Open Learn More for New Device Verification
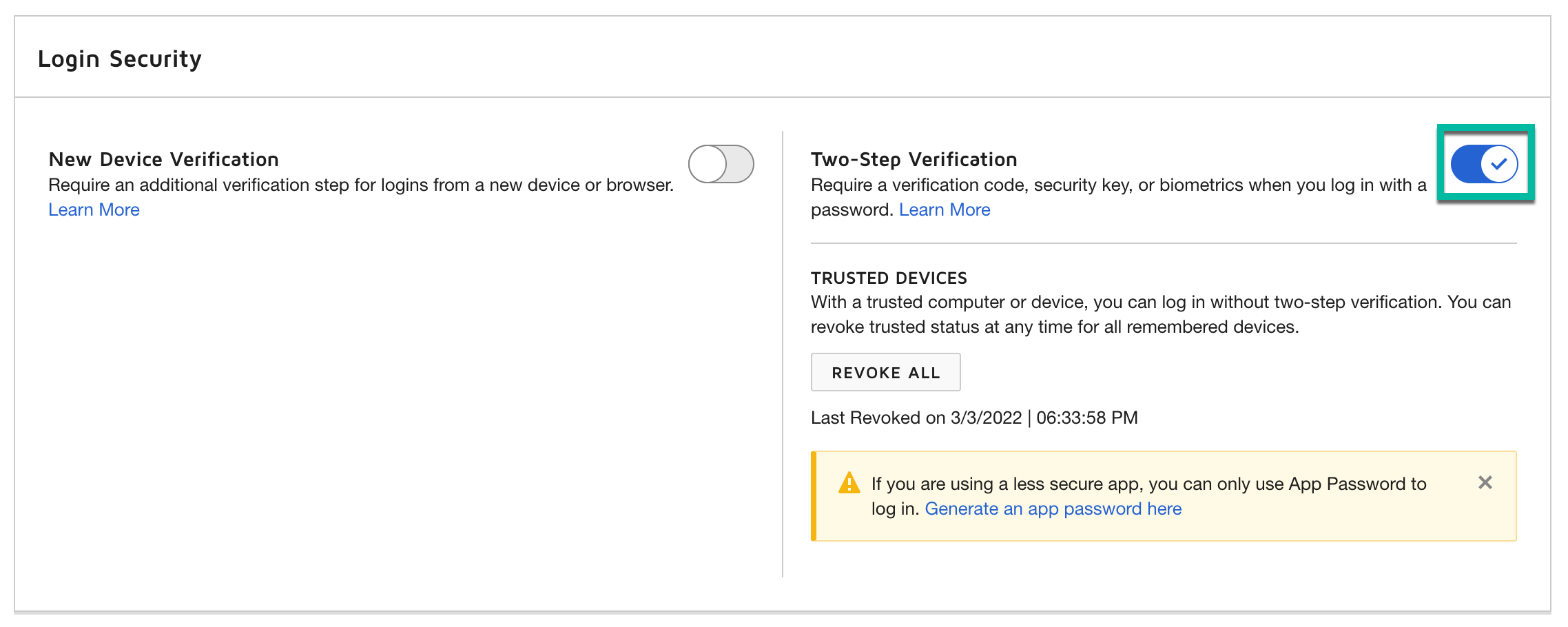The image size is (1568, 627). [94, 209]
